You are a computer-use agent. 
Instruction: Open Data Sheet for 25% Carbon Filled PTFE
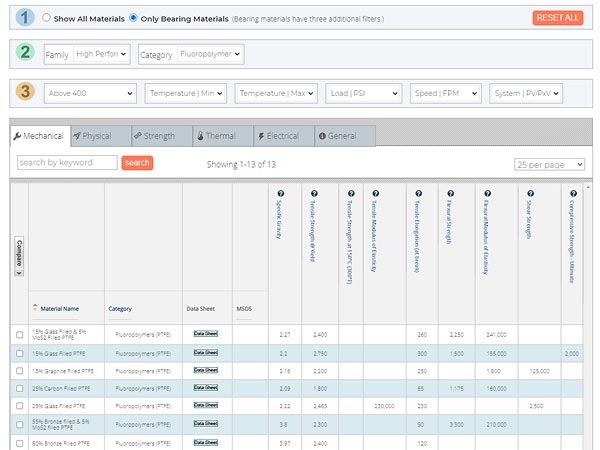[x=205, y=388]
